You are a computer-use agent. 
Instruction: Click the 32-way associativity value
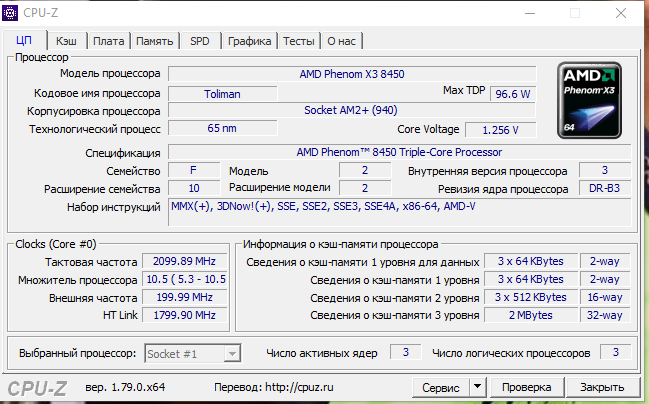coord(605,315)
